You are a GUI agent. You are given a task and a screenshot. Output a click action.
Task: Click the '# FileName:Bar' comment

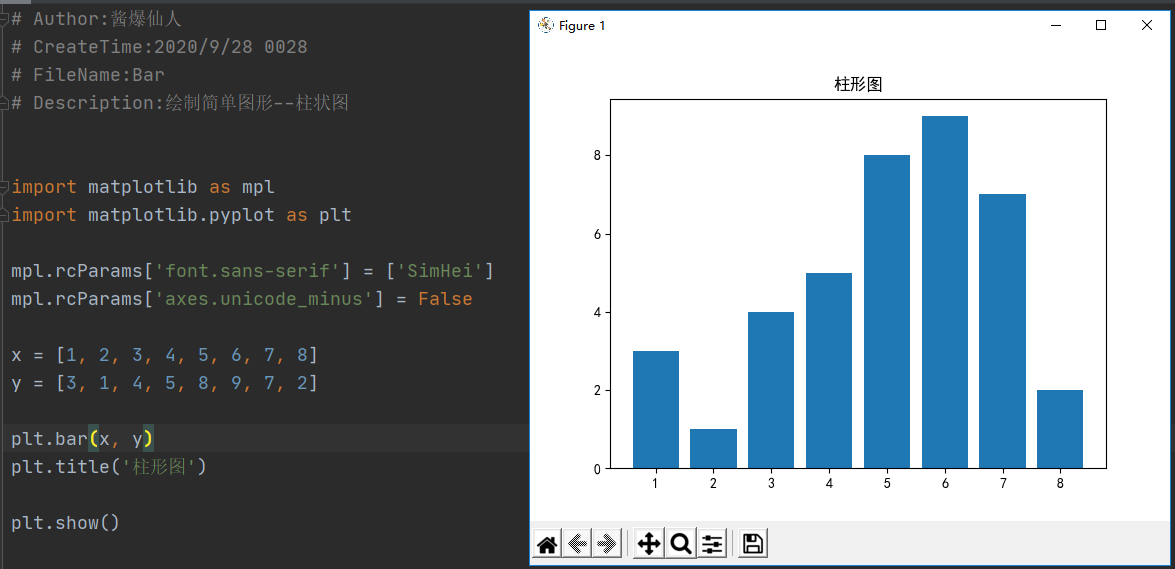coord(88,75)
